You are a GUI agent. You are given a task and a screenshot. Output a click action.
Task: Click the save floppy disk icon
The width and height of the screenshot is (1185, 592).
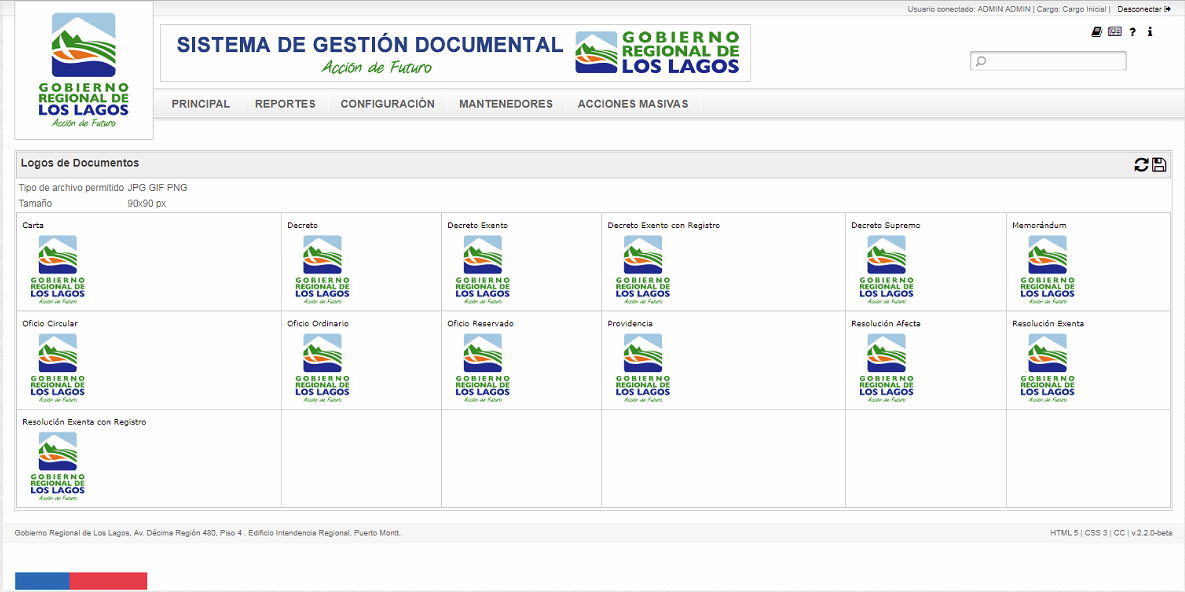(1159, 165)
